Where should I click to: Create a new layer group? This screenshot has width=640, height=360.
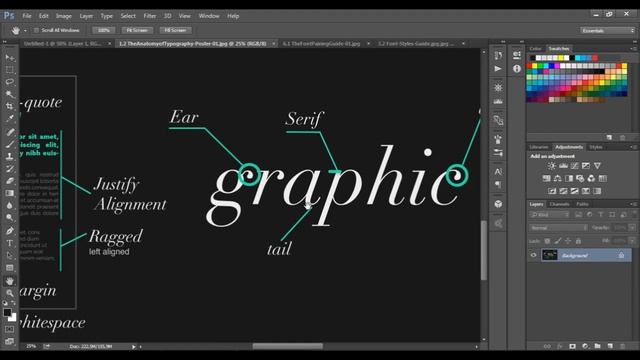[x=598, y=346]
